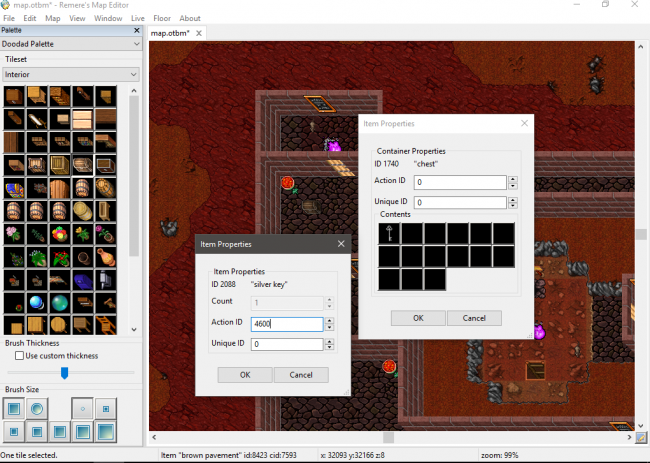Decrease silver key Action ID with down arrow

tap(330, 327)
